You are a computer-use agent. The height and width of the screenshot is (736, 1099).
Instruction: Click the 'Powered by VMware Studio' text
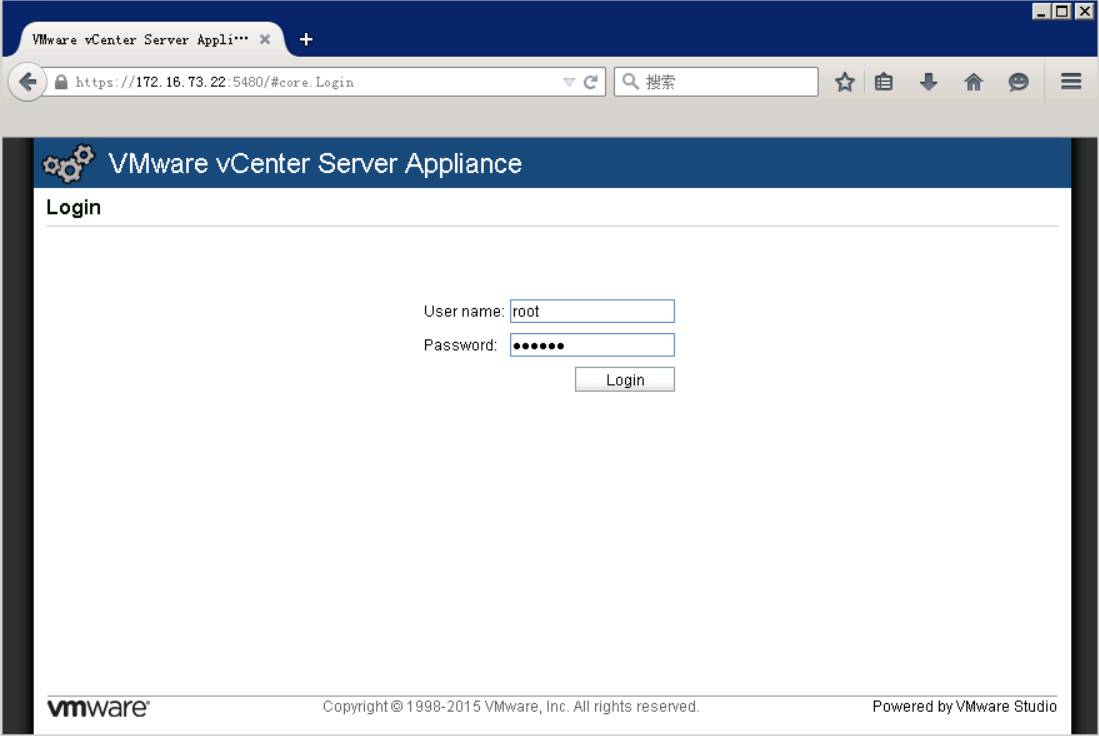[x=964, y=707]
